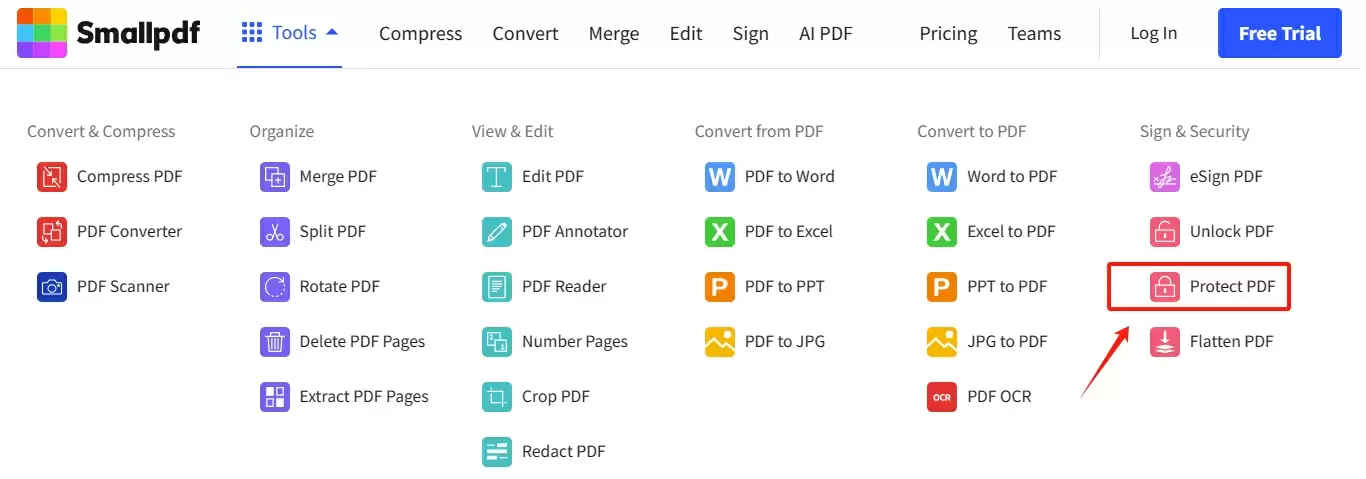Click the Smallpdf logo
The image size is (1366, 479).
point(109,34)
